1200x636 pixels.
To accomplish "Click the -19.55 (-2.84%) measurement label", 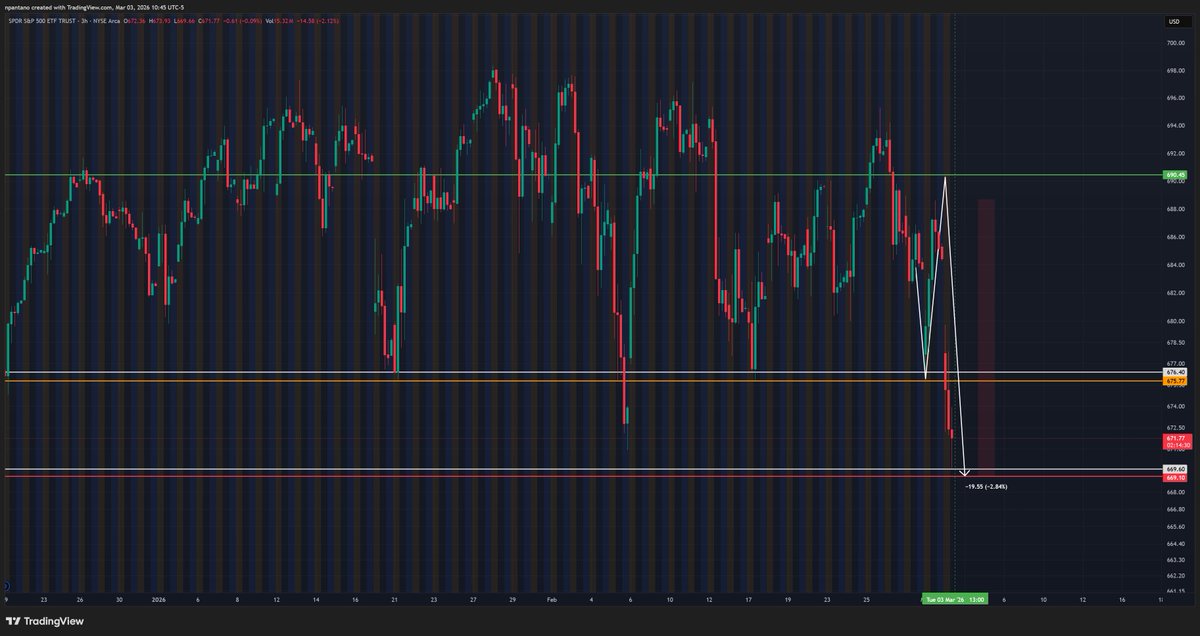I will 986,486.
